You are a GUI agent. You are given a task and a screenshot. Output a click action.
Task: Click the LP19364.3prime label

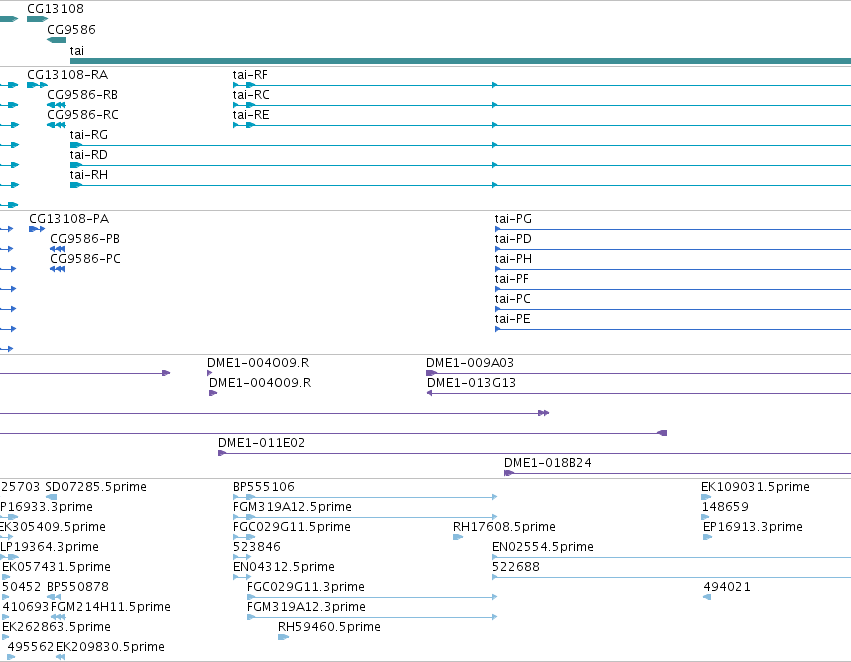[x=49, y=547]
